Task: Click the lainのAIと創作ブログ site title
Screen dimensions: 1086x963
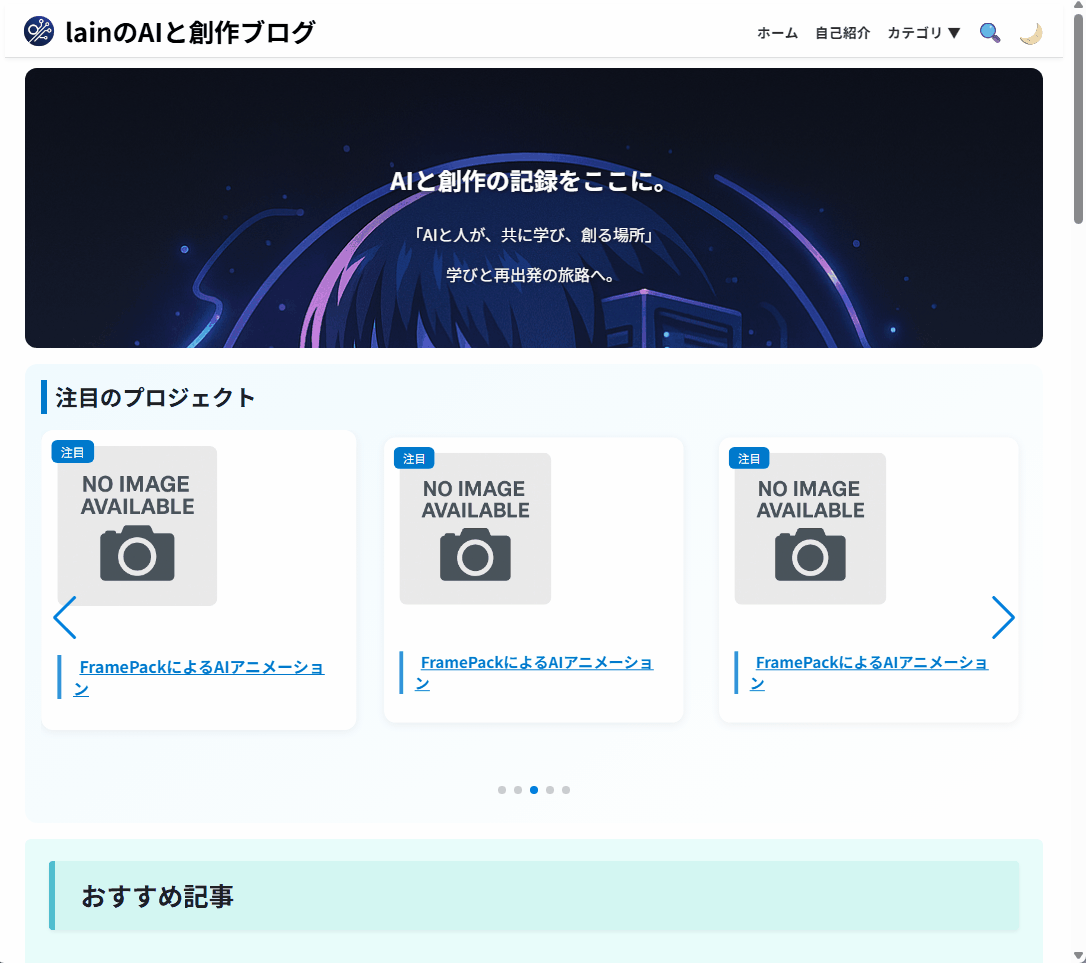Action: pyautogui.click(x=189, y=32)
